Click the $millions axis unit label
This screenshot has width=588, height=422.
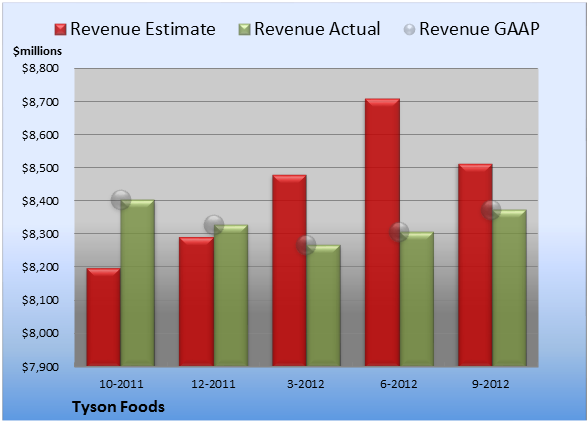[37, 51]
